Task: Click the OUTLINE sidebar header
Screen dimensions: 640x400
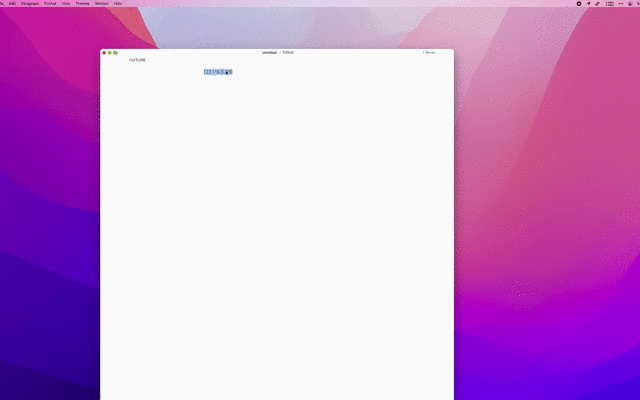Action: (x=137, y=60)
